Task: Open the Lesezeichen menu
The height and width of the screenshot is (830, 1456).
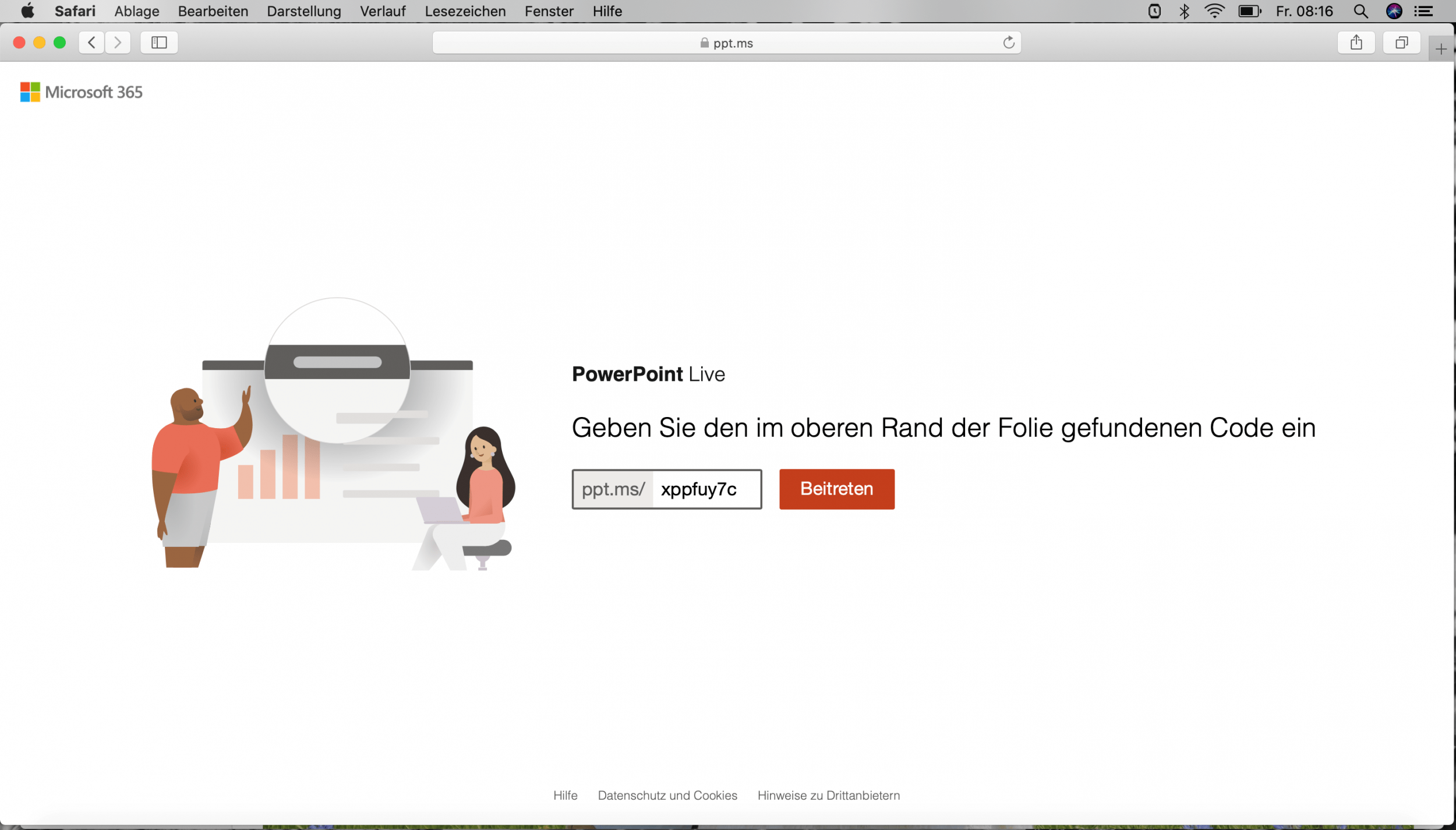Action: [465, 10]
